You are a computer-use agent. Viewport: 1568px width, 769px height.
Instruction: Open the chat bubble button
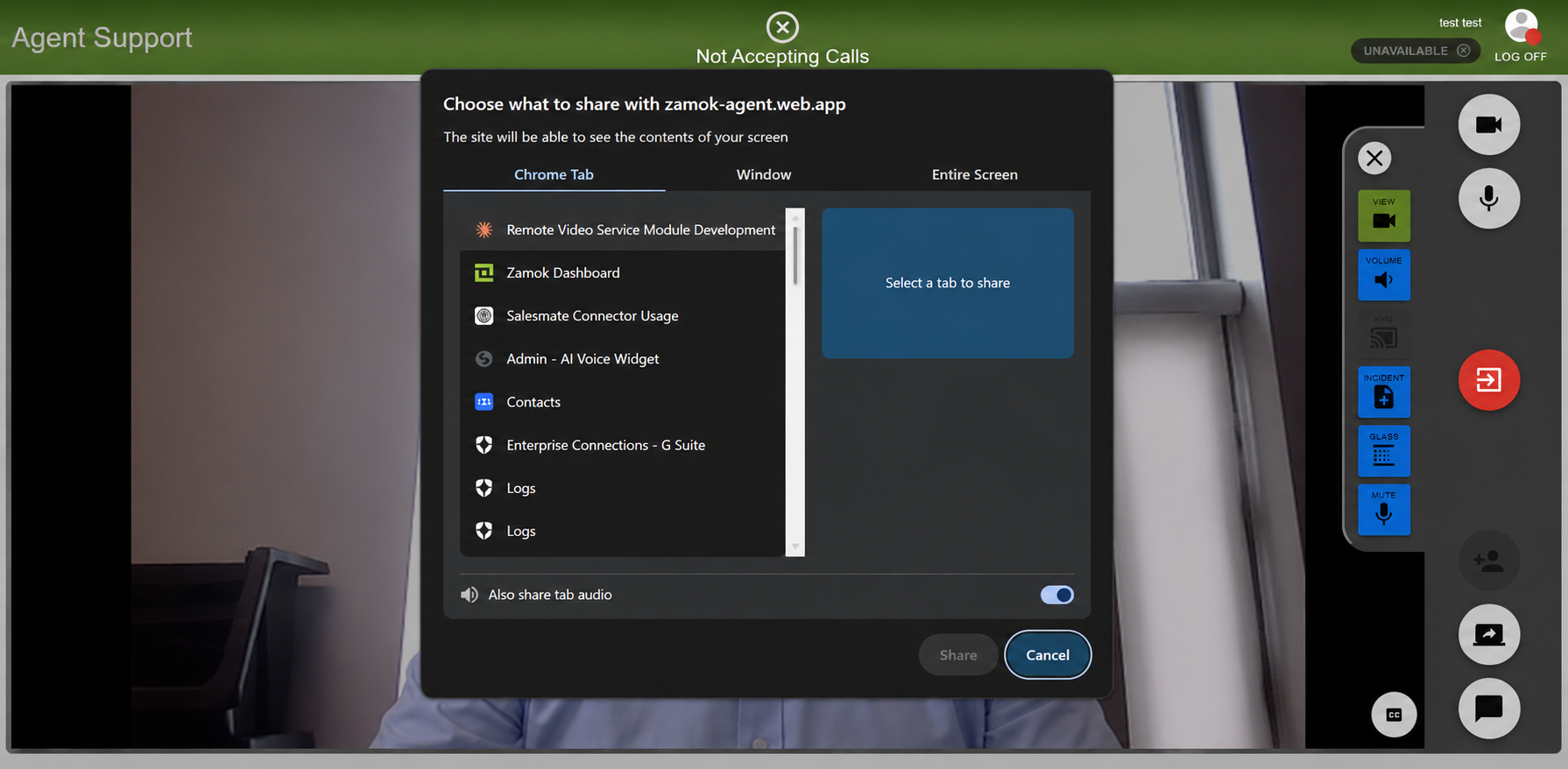1488,708
